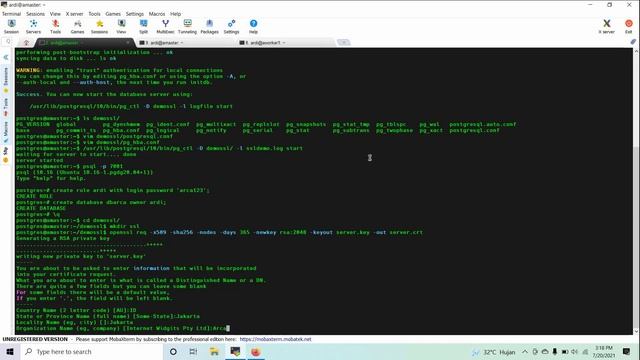
Task: Open the X server icon at right
Action: click(607, 27)
